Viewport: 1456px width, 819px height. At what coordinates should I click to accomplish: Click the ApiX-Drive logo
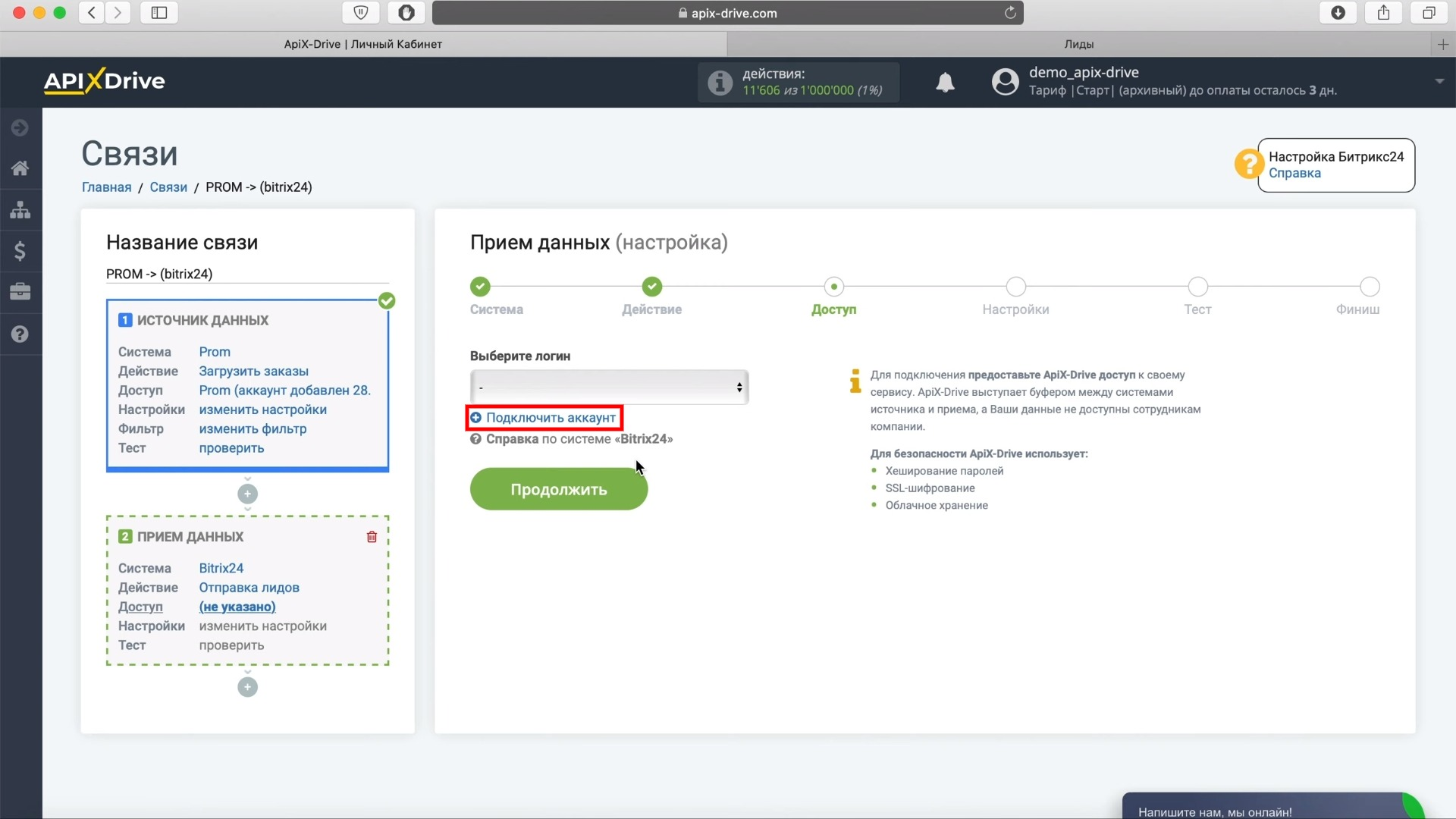[104, 80]
